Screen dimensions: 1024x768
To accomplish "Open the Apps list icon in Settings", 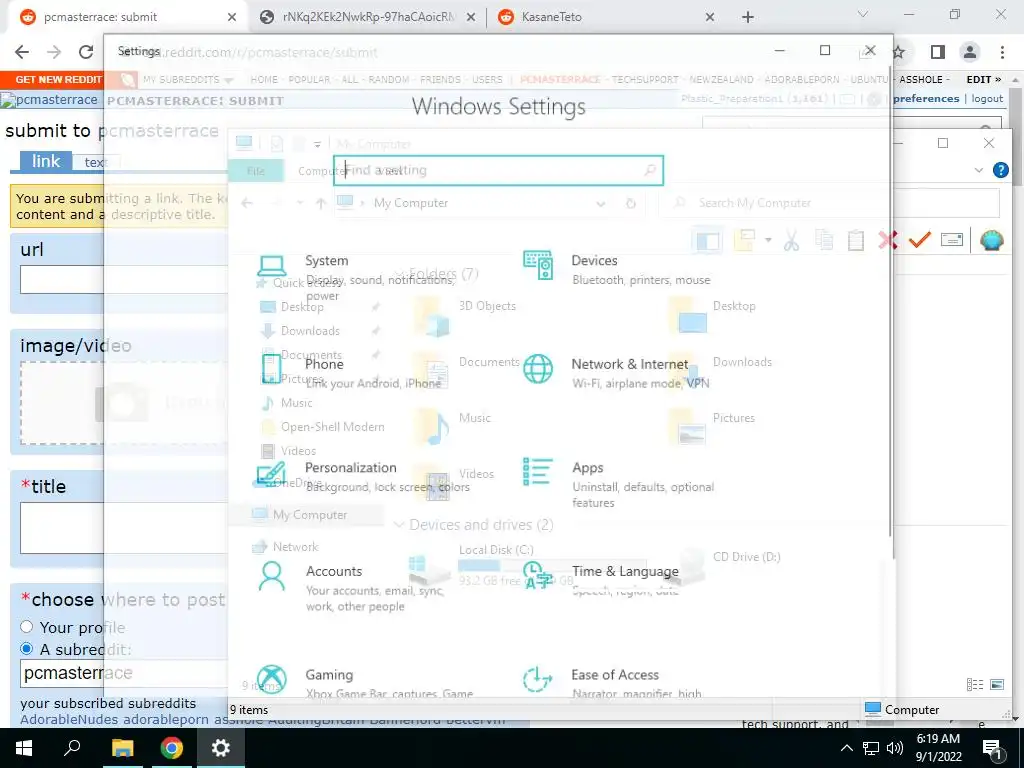I will (x=538, y=472).
